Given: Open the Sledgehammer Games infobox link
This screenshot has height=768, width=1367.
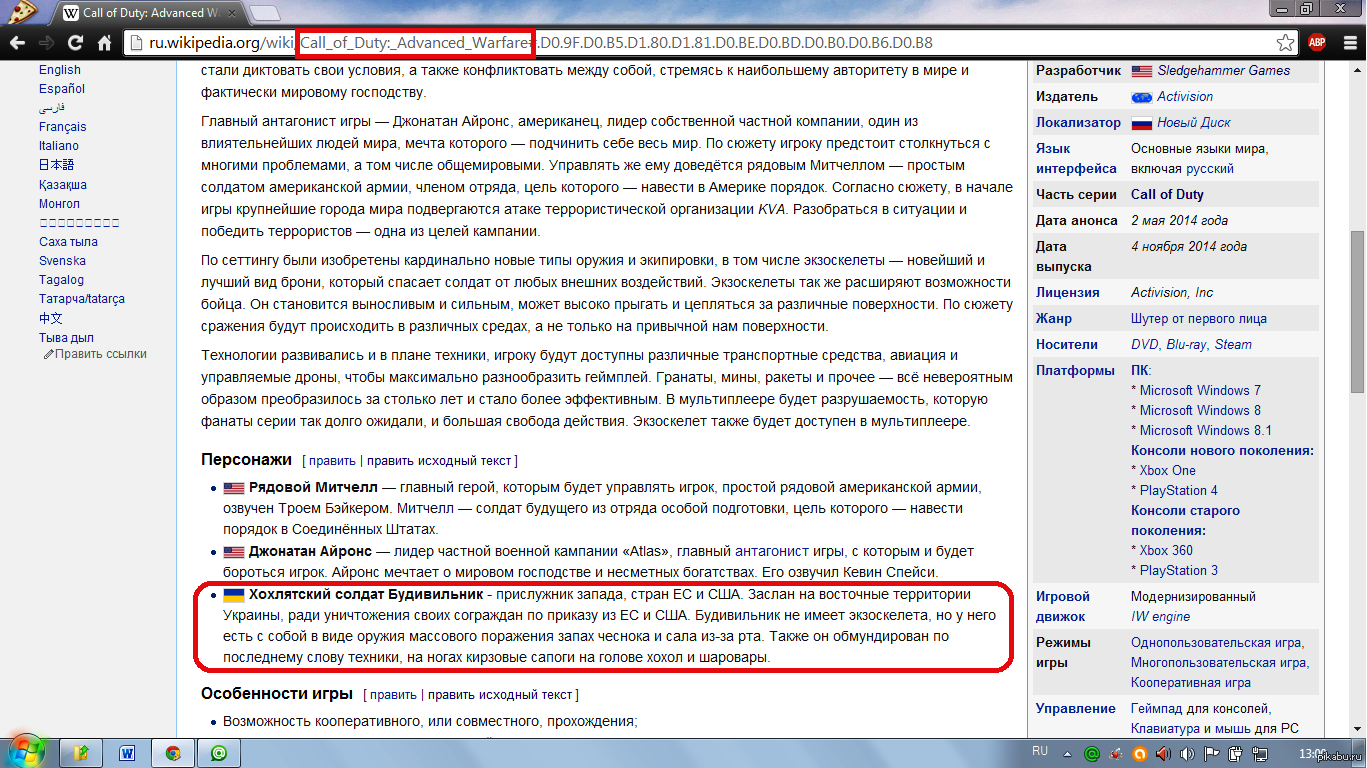Looking at the screenshot, I should (x=1223, y=71).
